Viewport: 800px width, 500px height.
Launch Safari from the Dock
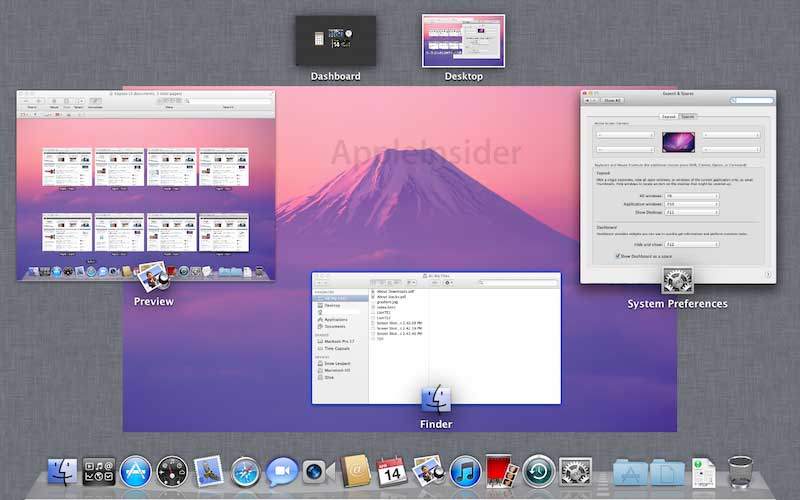(x=246, y=471)
